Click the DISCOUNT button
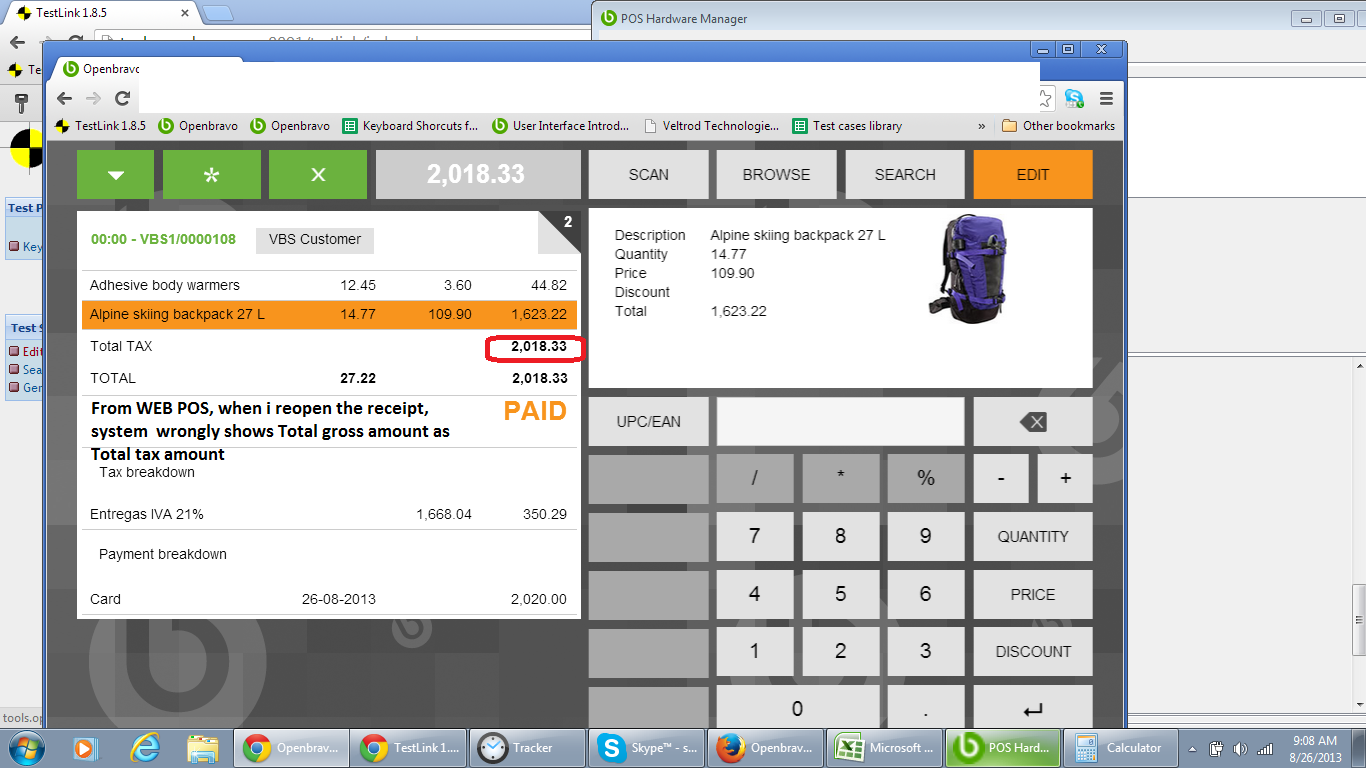Viewport: 1366px width, 768px height. (1033, 652)
